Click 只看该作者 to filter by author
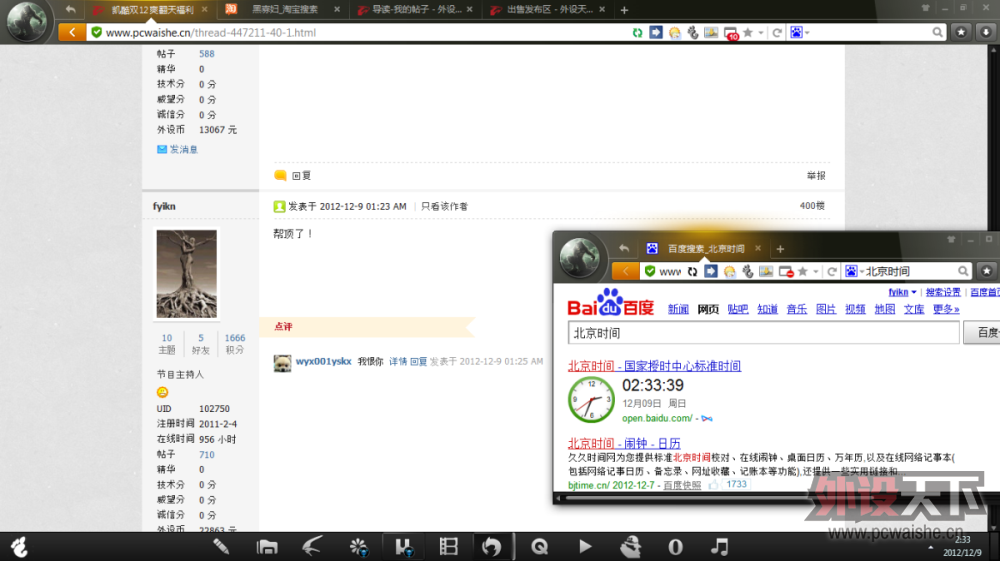 tap(444, 207)
